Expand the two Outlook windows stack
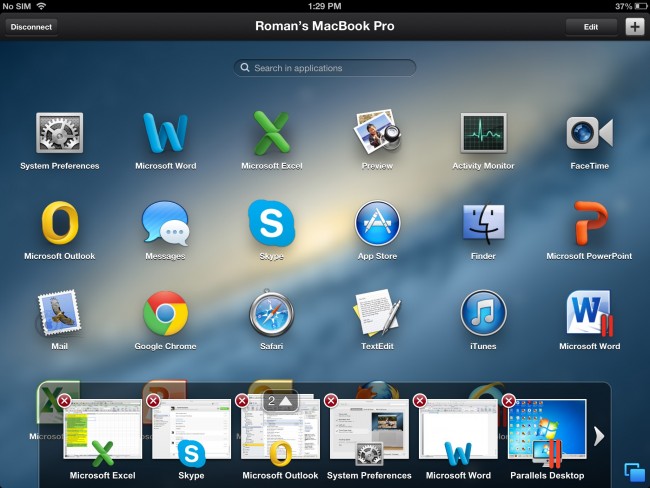 coord(280,401)
